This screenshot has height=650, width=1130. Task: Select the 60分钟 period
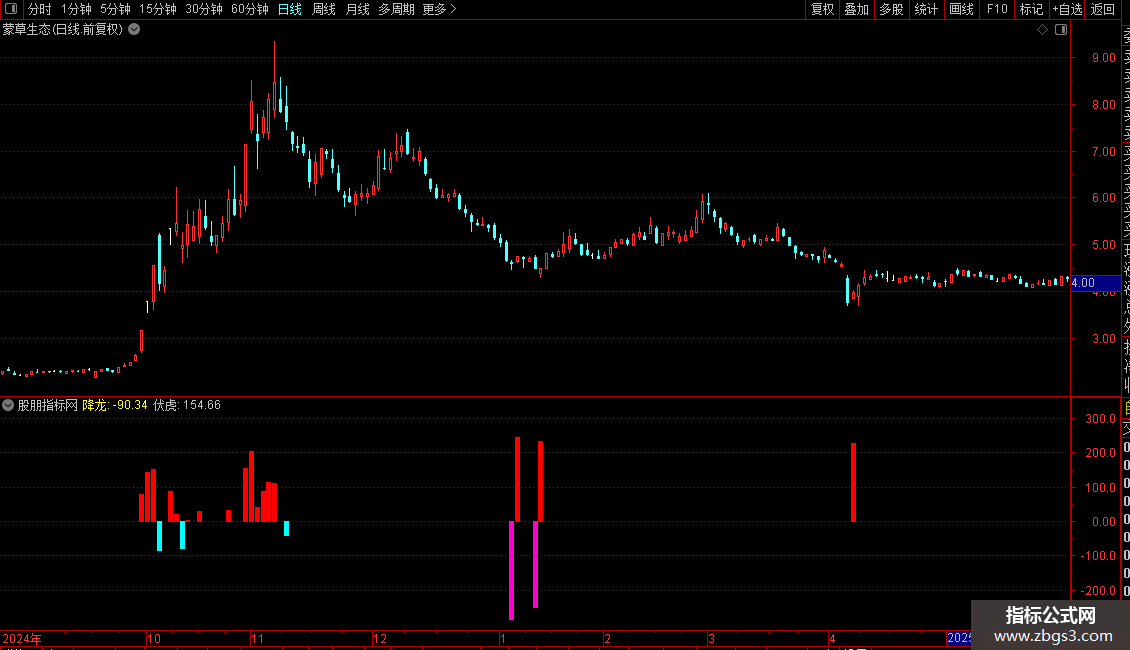tap(250, 9)
